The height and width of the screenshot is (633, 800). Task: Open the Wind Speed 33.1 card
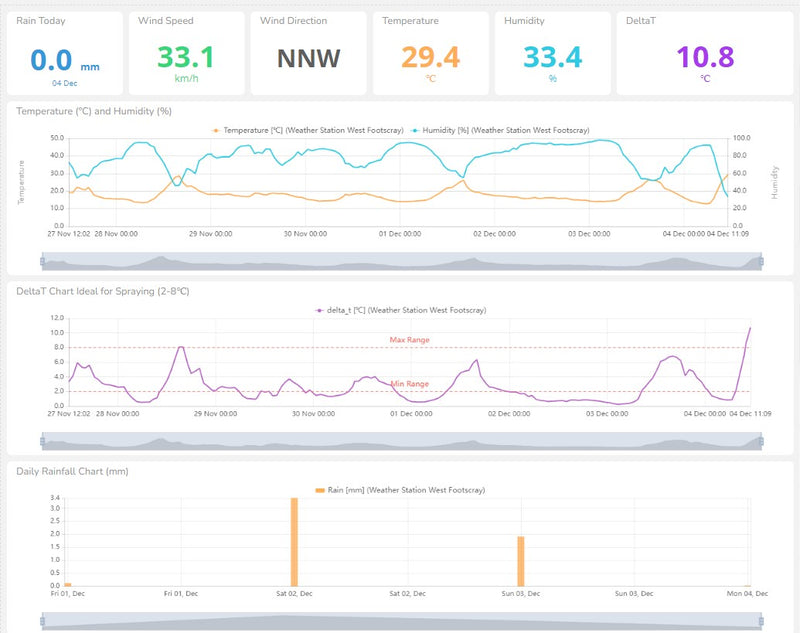tap(185, 54)
